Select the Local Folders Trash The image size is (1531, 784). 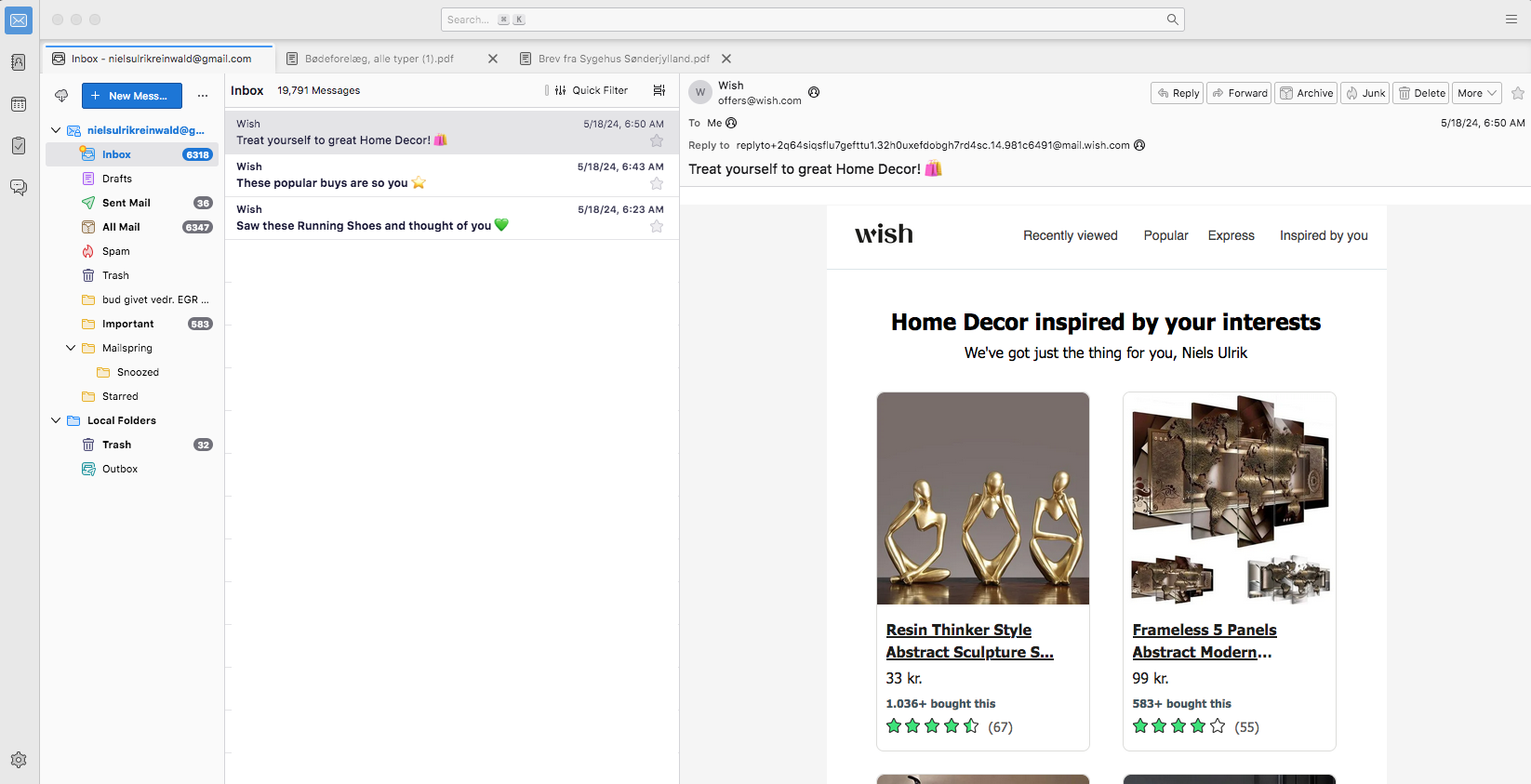[132, 445]
